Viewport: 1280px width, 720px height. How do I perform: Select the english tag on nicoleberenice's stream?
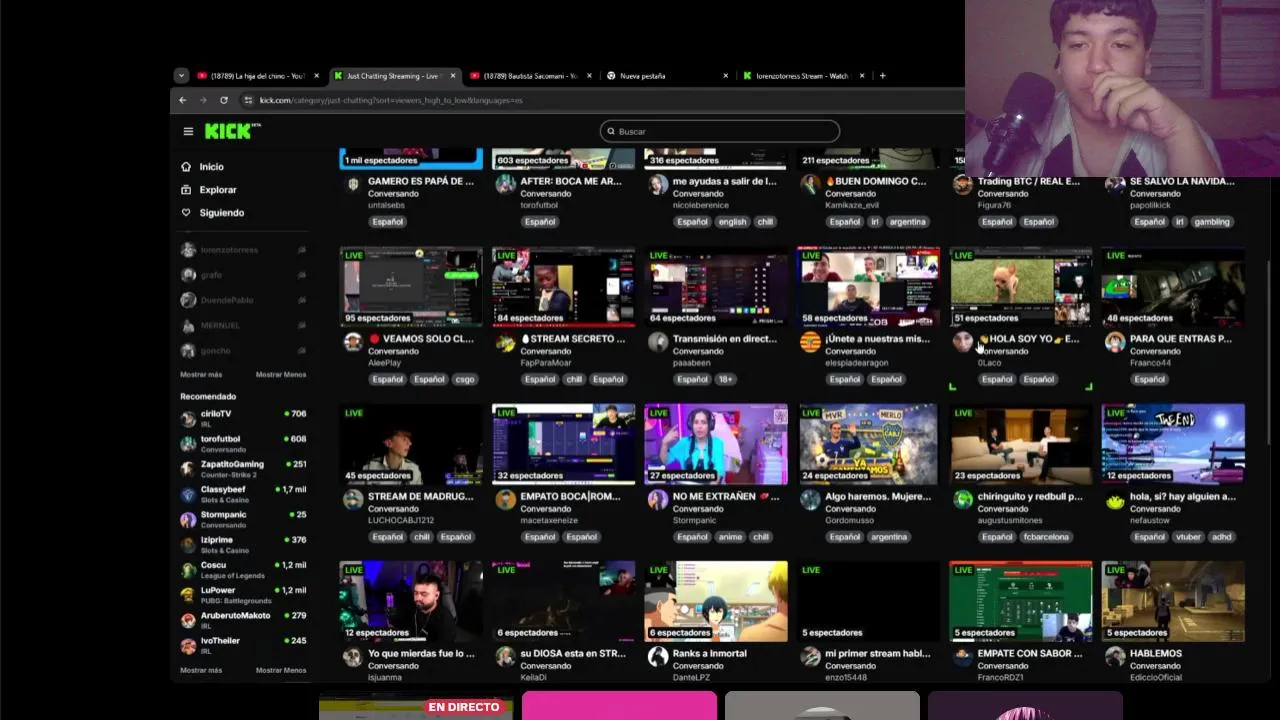point(732,222)
